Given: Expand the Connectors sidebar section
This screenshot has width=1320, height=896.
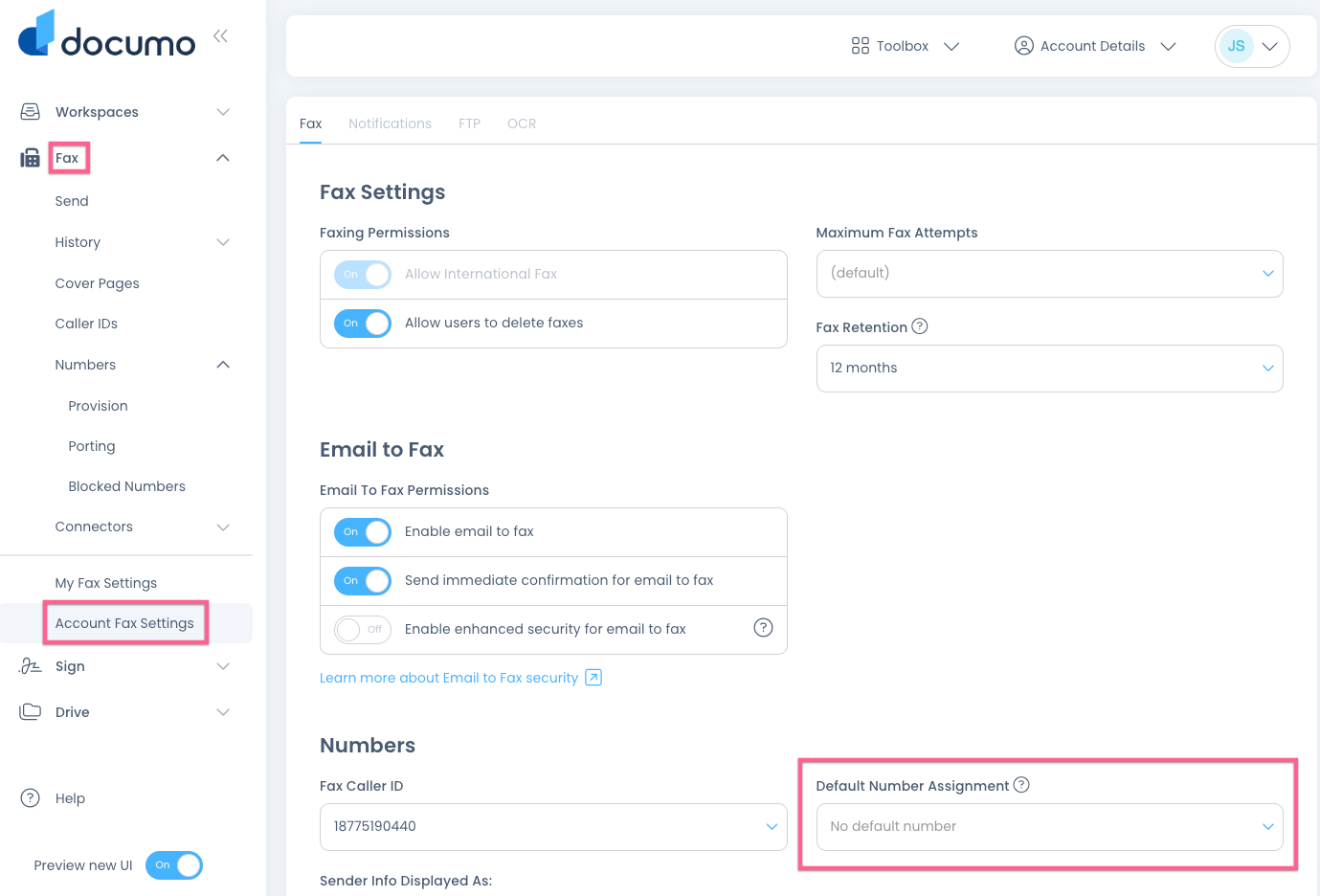Looking at the screenshot, I should coord(222,526).
